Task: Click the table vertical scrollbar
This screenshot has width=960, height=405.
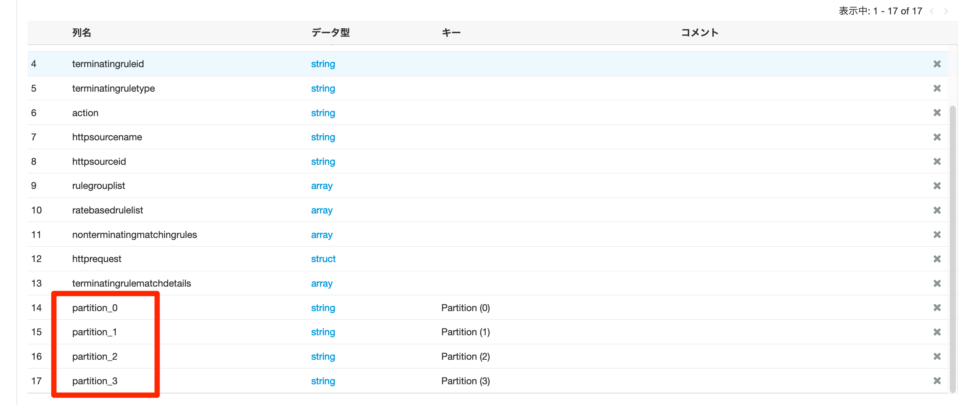Action: tap(953, 248)
